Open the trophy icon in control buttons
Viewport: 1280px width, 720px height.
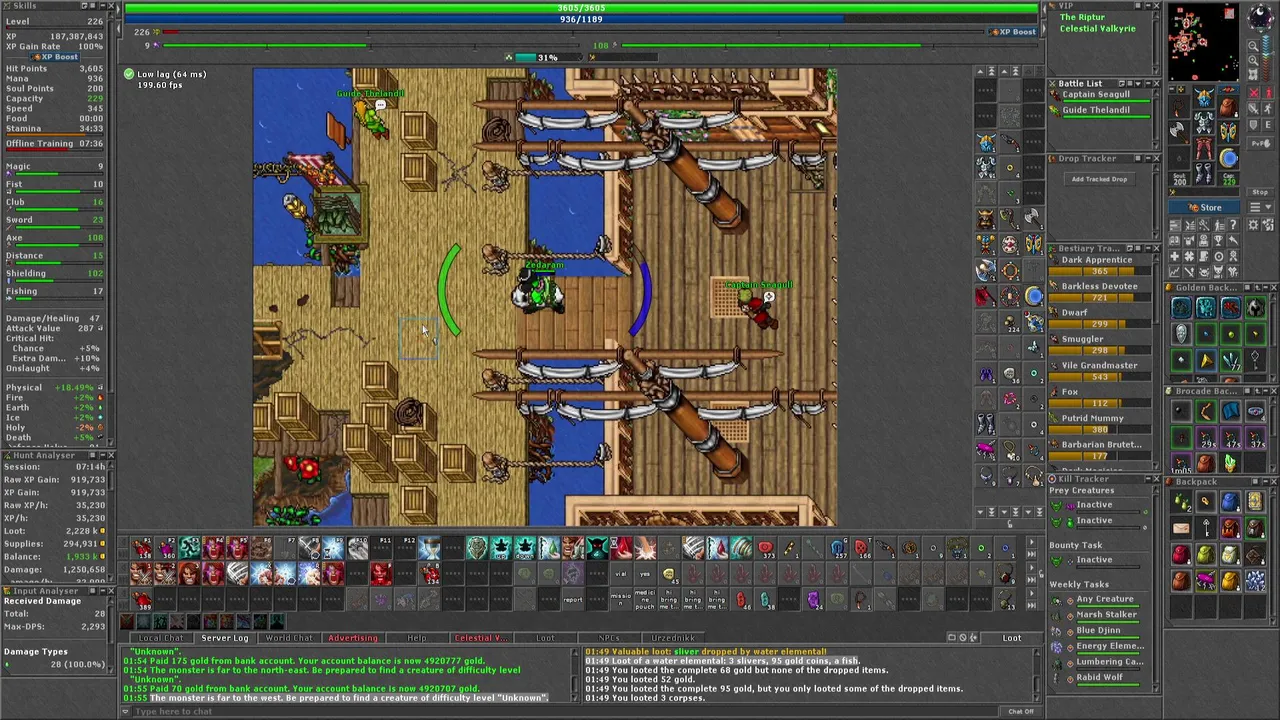(x=1219, y=241)
